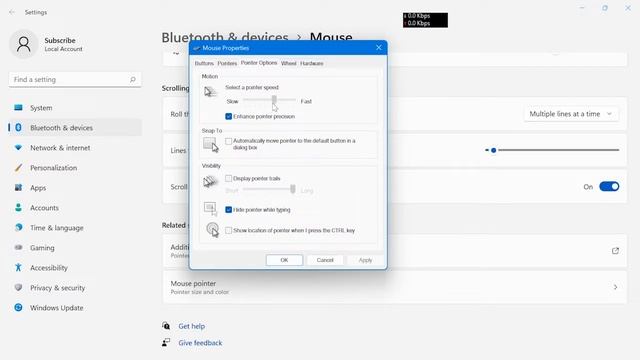This screenshot has width=640, height=360.
Task: Switch to the Pointers tab
Action: pyautogui.click(x=227, y=63)
